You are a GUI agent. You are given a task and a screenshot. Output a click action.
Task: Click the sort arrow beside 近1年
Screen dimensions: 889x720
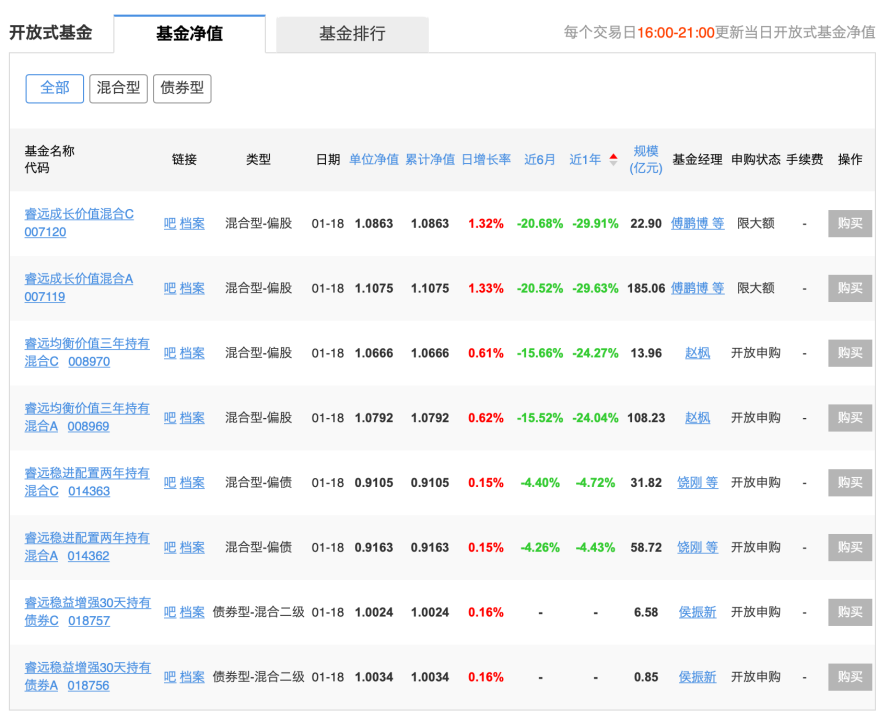click(613, 159)
